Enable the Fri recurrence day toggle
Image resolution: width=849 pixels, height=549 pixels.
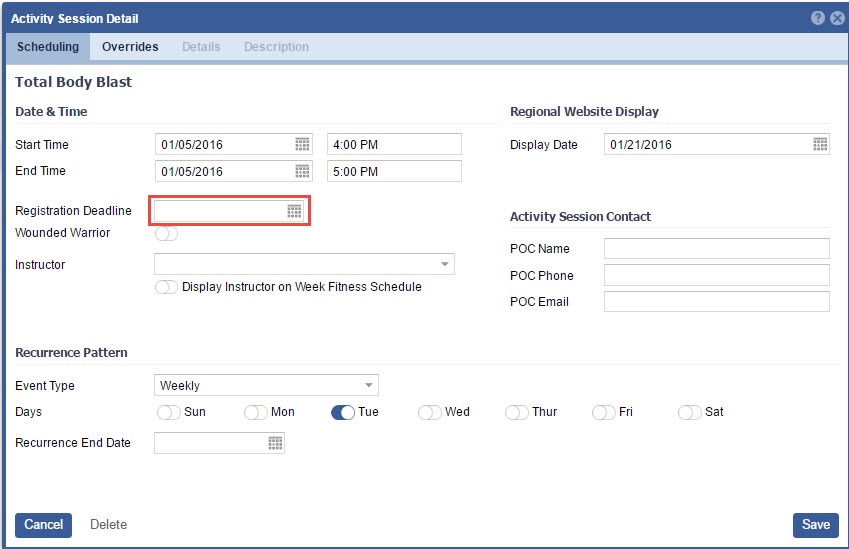point(603,412)
